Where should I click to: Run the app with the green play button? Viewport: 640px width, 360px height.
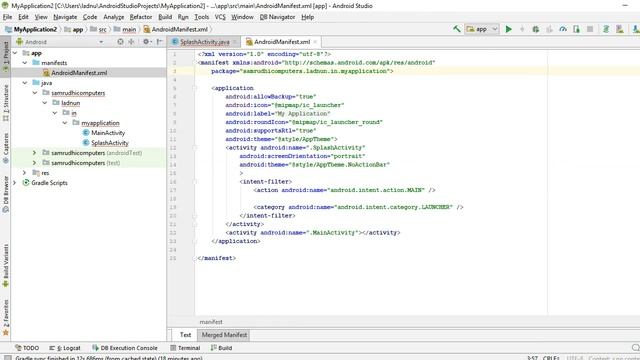click(x=509, y=29)
